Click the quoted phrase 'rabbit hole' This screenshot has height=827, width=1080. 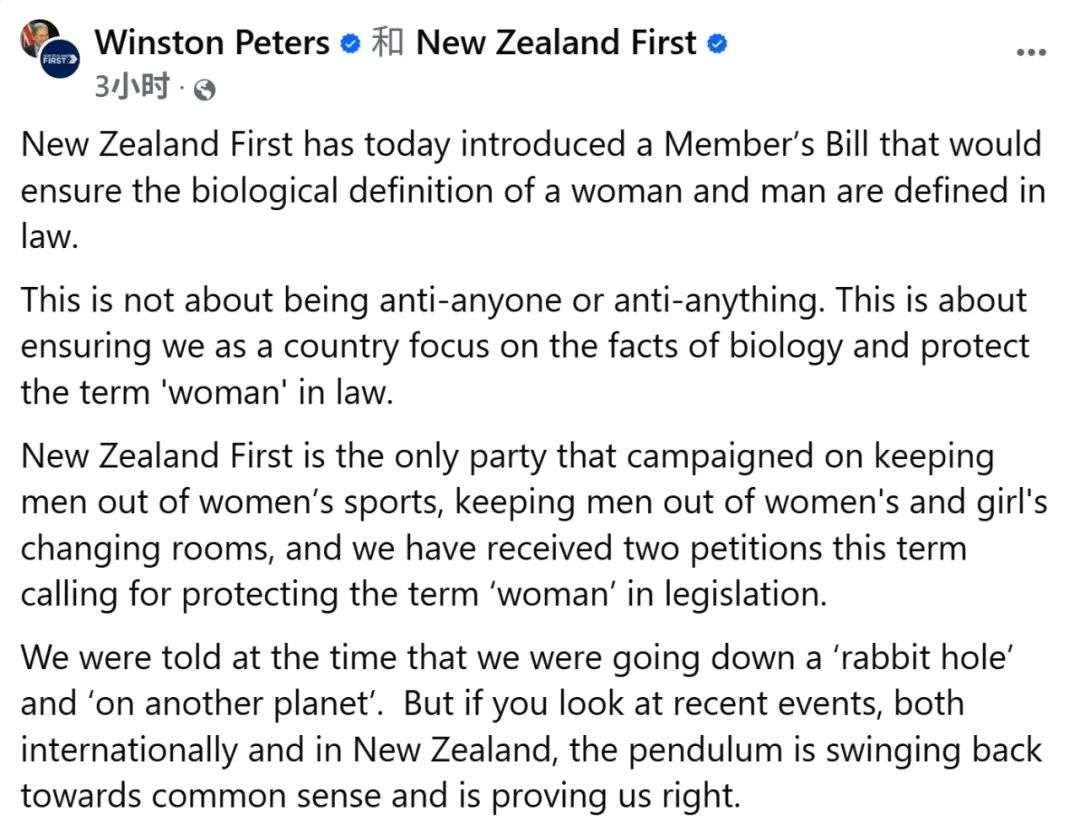pos(922,658)
